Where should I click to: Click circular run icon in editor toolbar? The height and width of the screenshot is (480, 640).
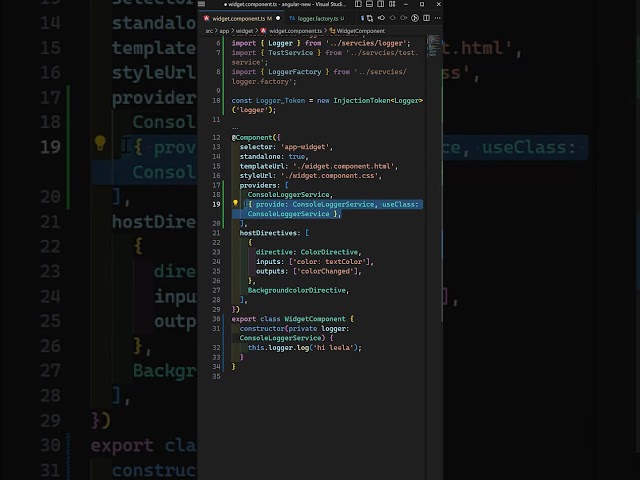point(415,18)
